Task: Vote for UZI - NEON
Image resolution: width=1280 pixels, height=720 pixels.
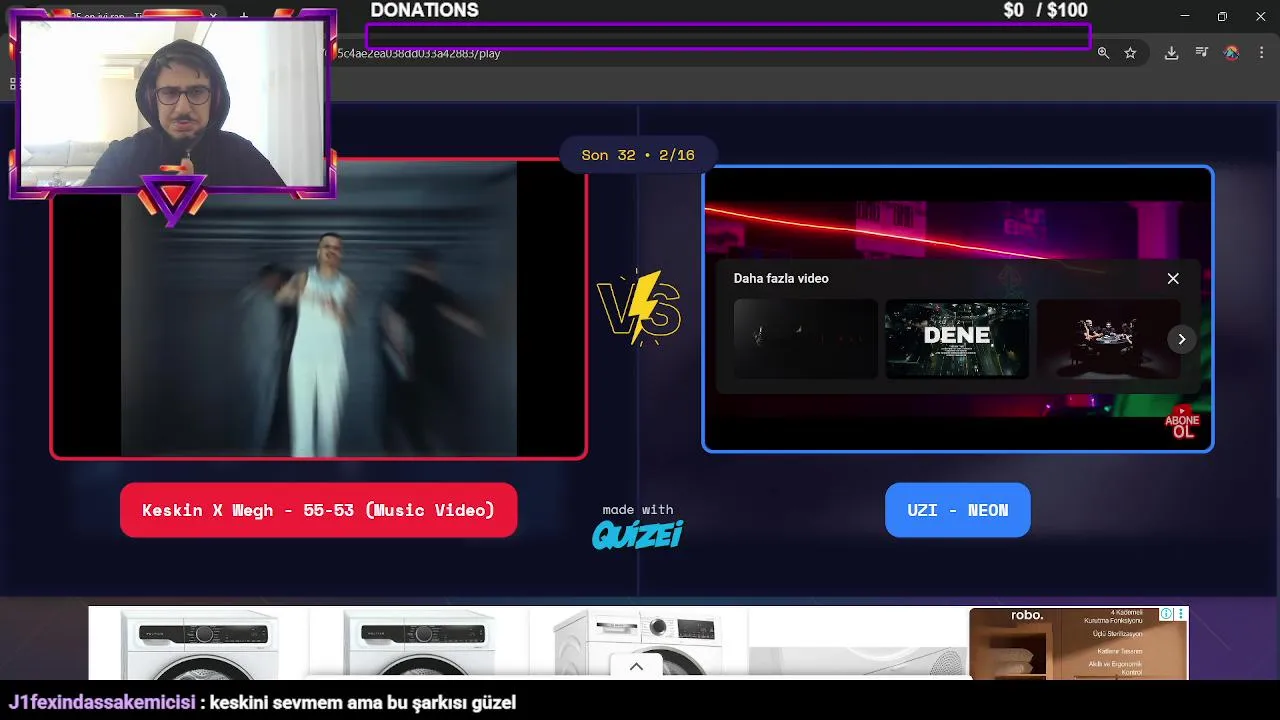Action: click(957, 510)
